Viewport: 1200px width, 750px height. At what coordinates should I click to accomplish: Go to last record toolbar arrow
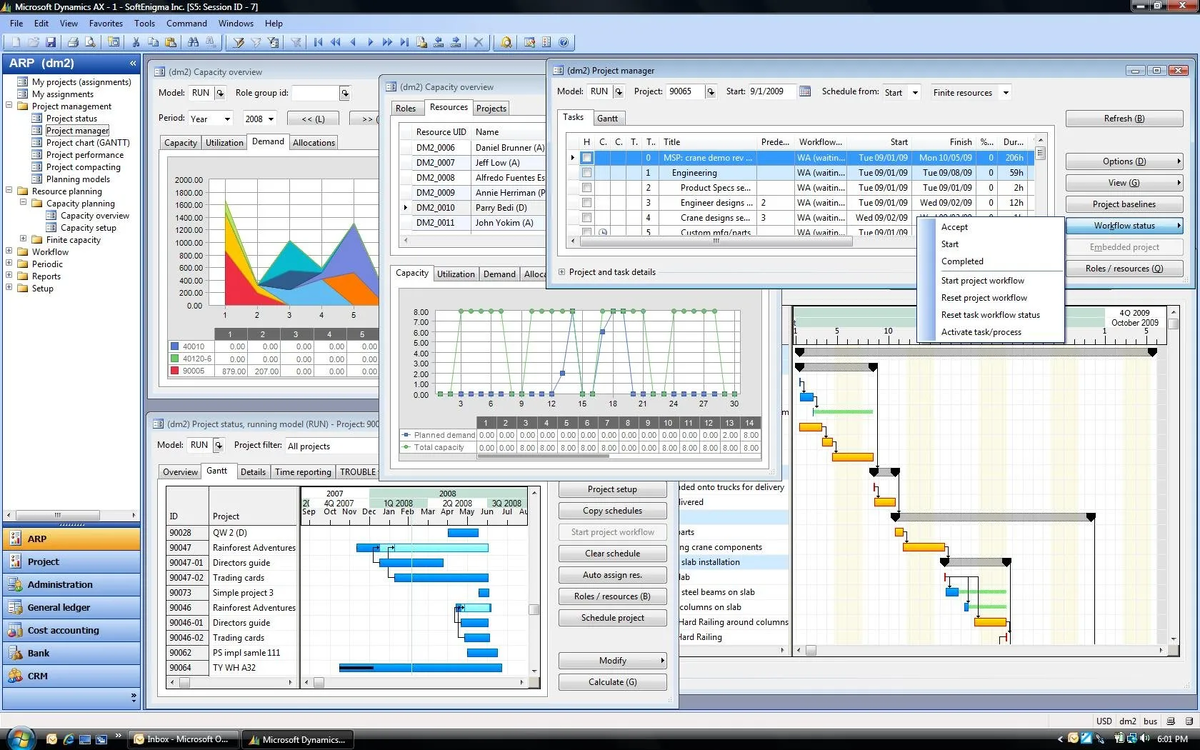point(405,42)
